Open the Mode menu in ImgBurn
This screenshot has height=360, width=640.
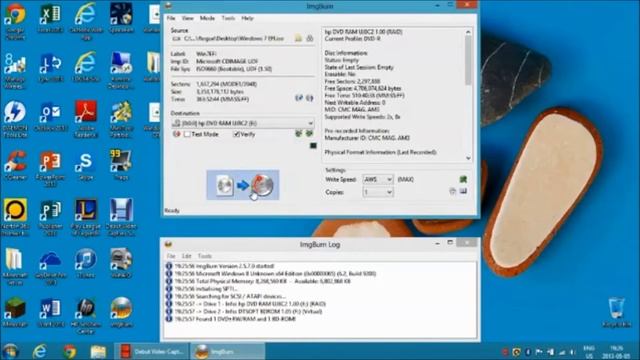[207, 18]
